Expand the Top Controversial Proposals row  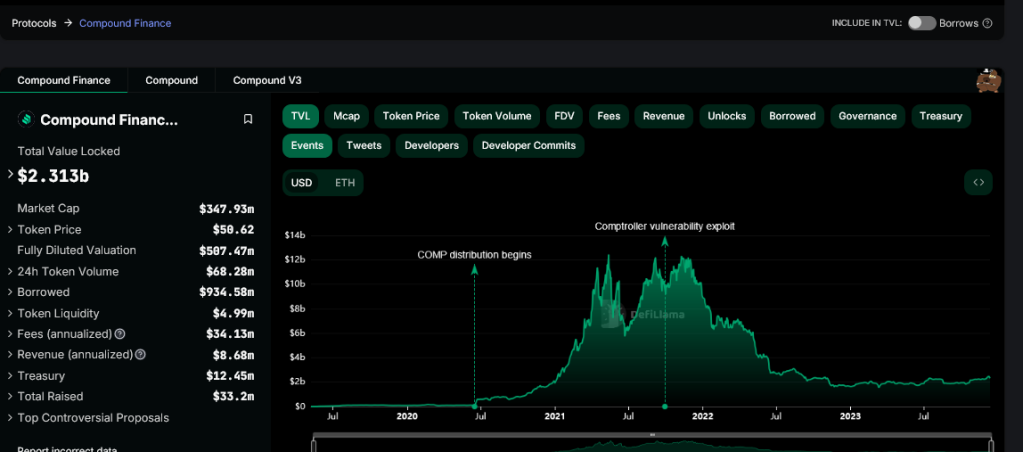coord(10,417)
